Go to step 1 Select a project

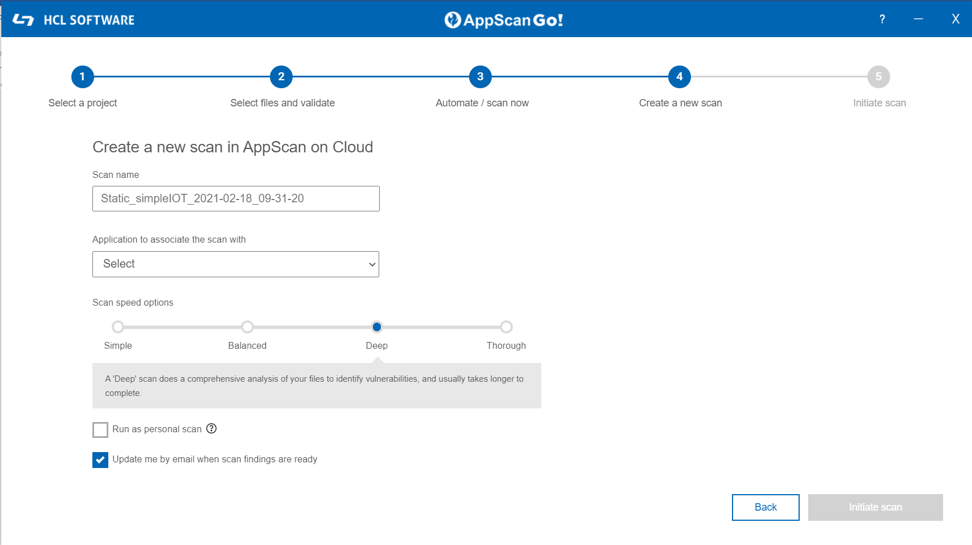pyautogui.click(x=82, y=77)
